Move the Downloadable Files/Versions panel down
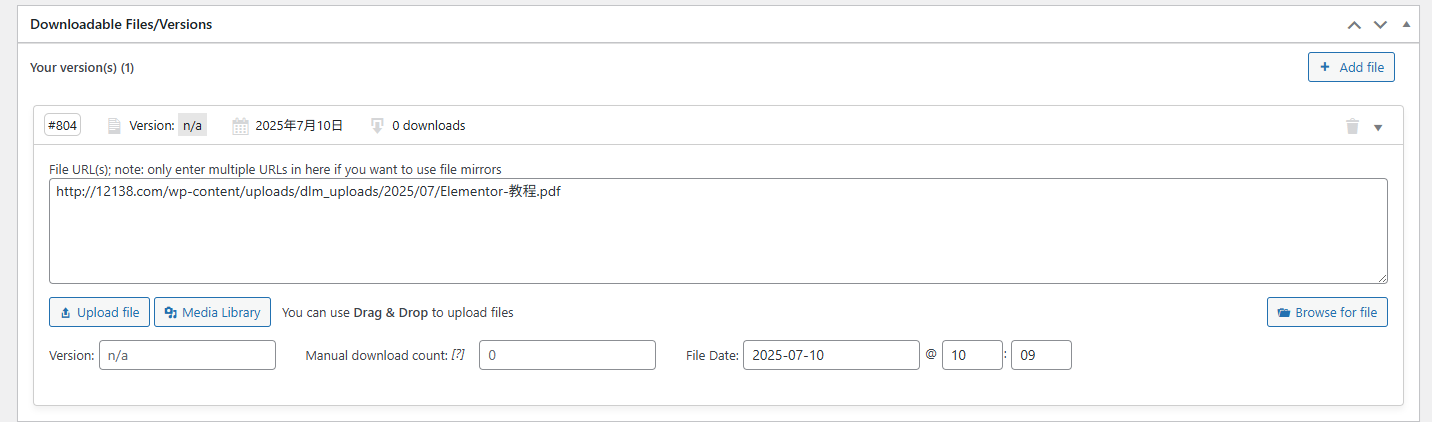The width and height of the screenshot is (1432, 422). coord(1380,24)
